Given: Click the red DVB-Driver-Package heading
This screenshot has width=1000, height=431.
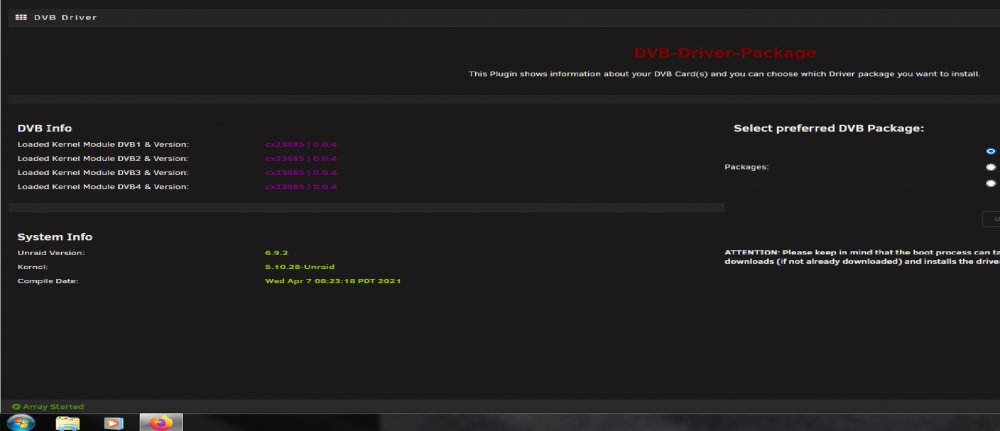Looking at the screenshot, I should 724,53.
